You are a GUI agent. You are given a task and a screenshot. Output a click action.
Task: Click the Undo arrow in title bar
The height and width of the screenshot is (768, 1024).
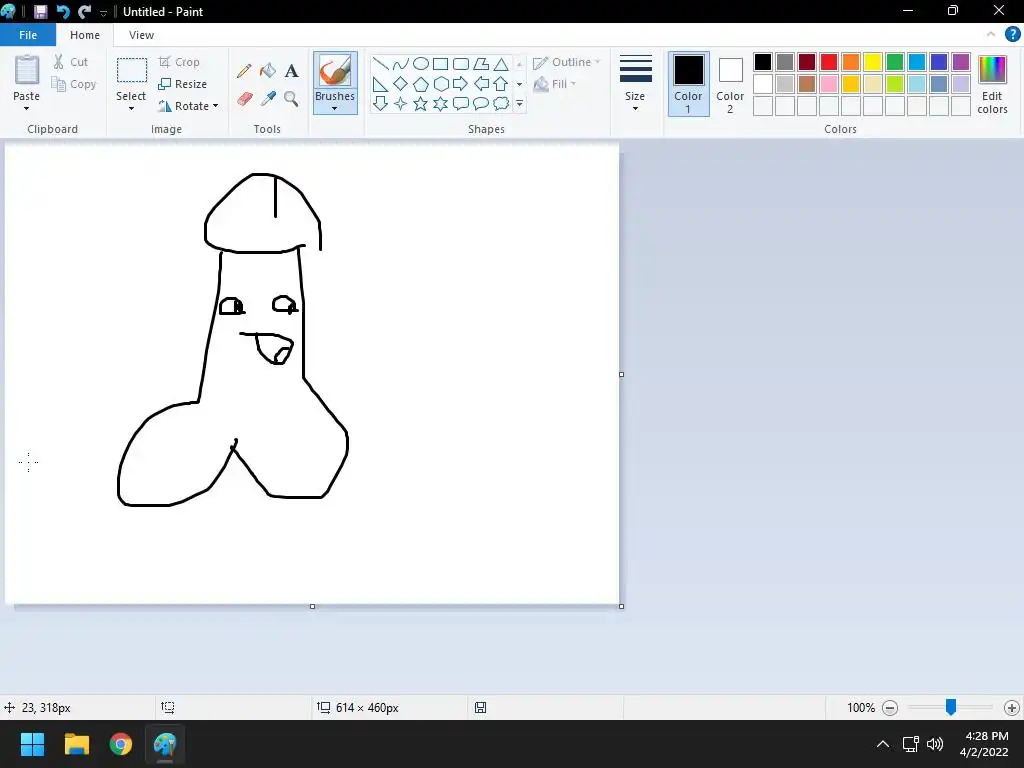63,12
